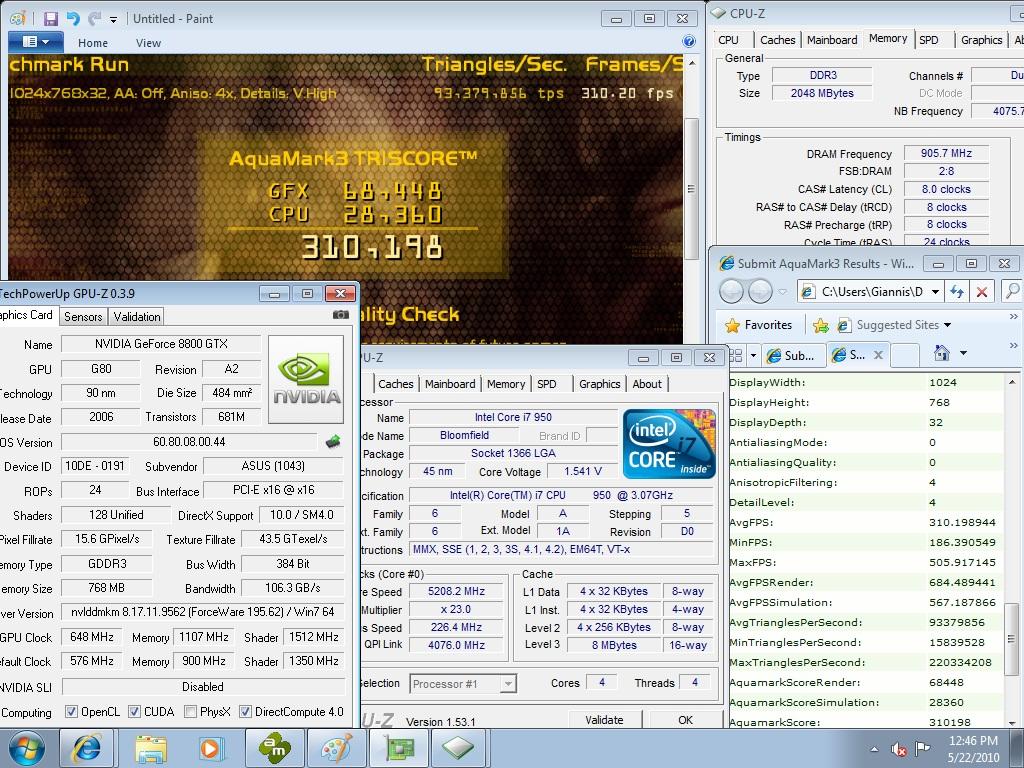Open the CPU-Z chip taskbar icon
Image resolution: width=1024 pixels, height=768 pixels.
tap(458, 748)
